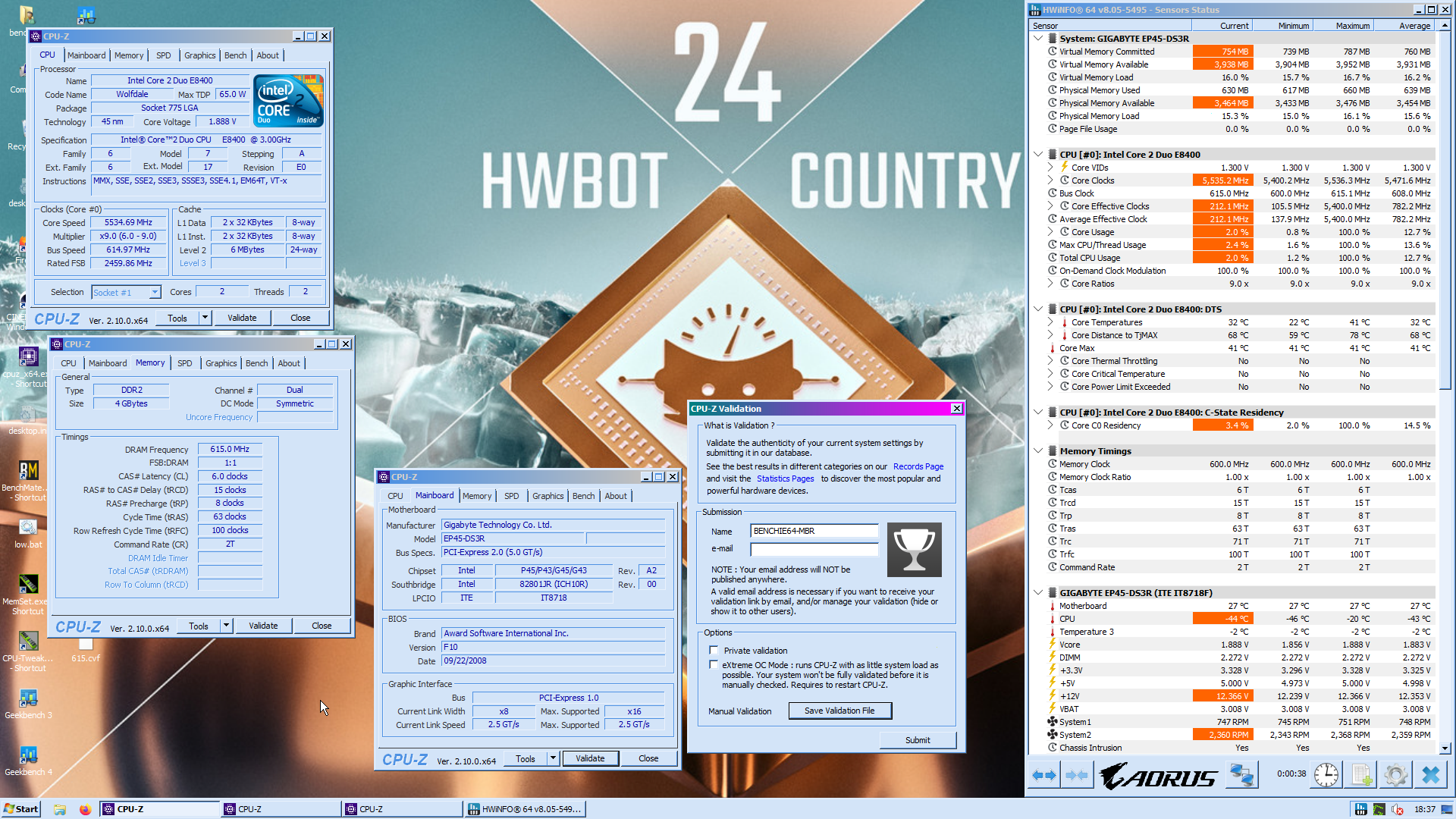Switch to Mainboard tab in top CPU-Z window

coord(86,55)
